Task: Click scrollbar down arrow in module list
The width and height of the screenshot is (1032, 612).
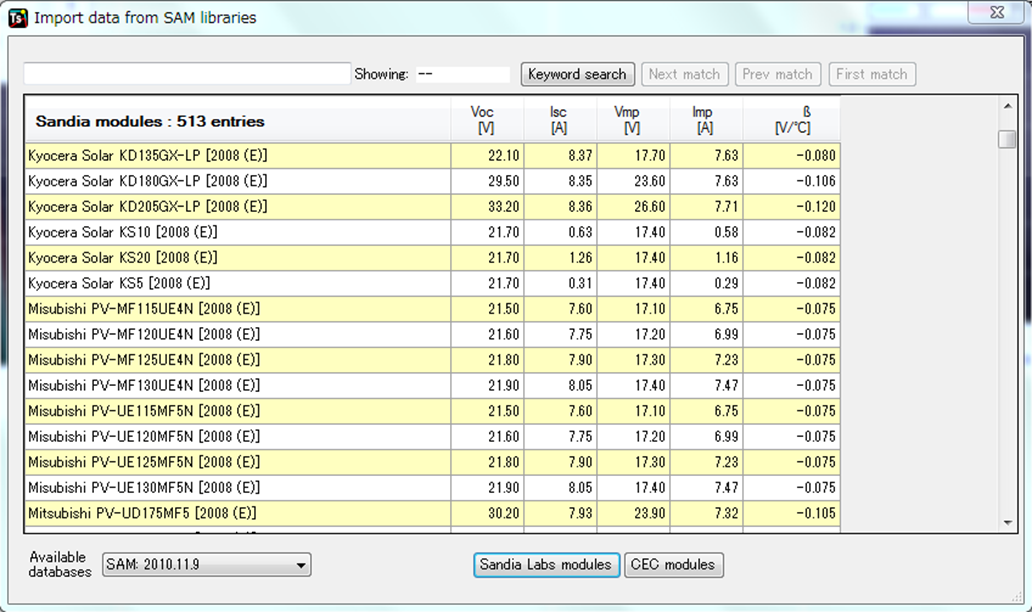Action: (x=1007, y=522)
